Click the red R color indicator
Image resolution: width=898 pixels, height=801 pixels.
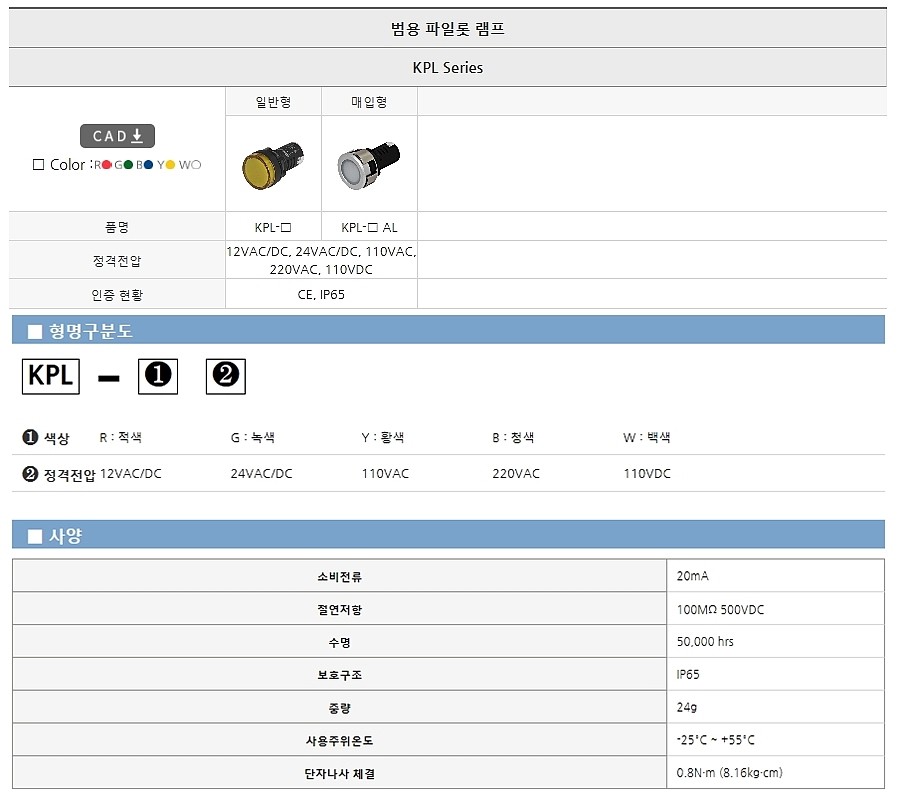(107, 164)
